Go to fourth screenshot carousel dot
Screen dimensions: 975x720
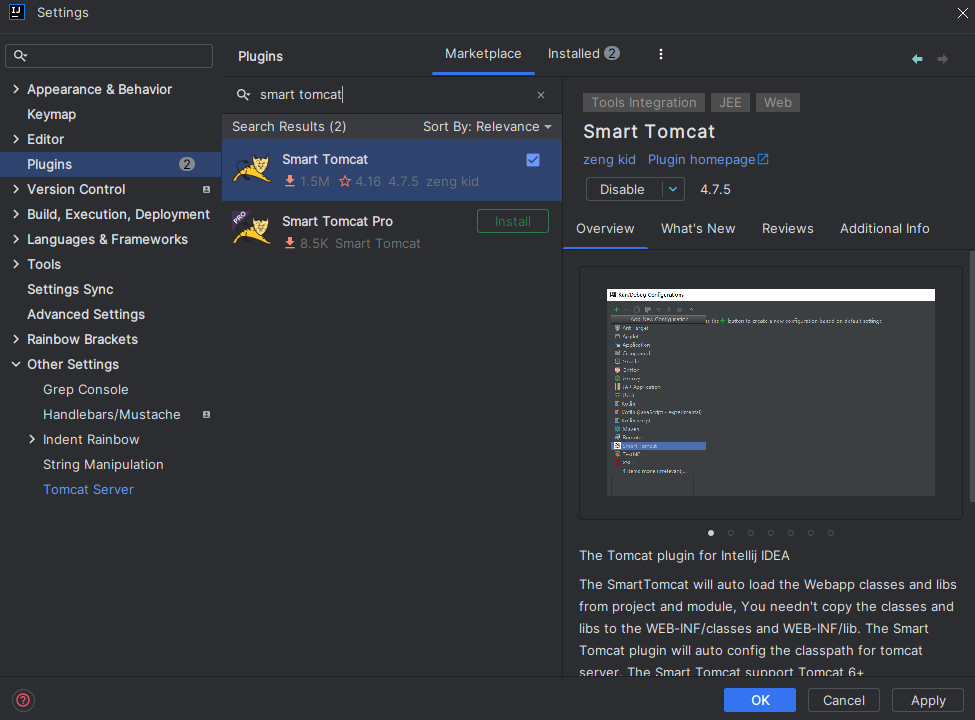(770, 533)
